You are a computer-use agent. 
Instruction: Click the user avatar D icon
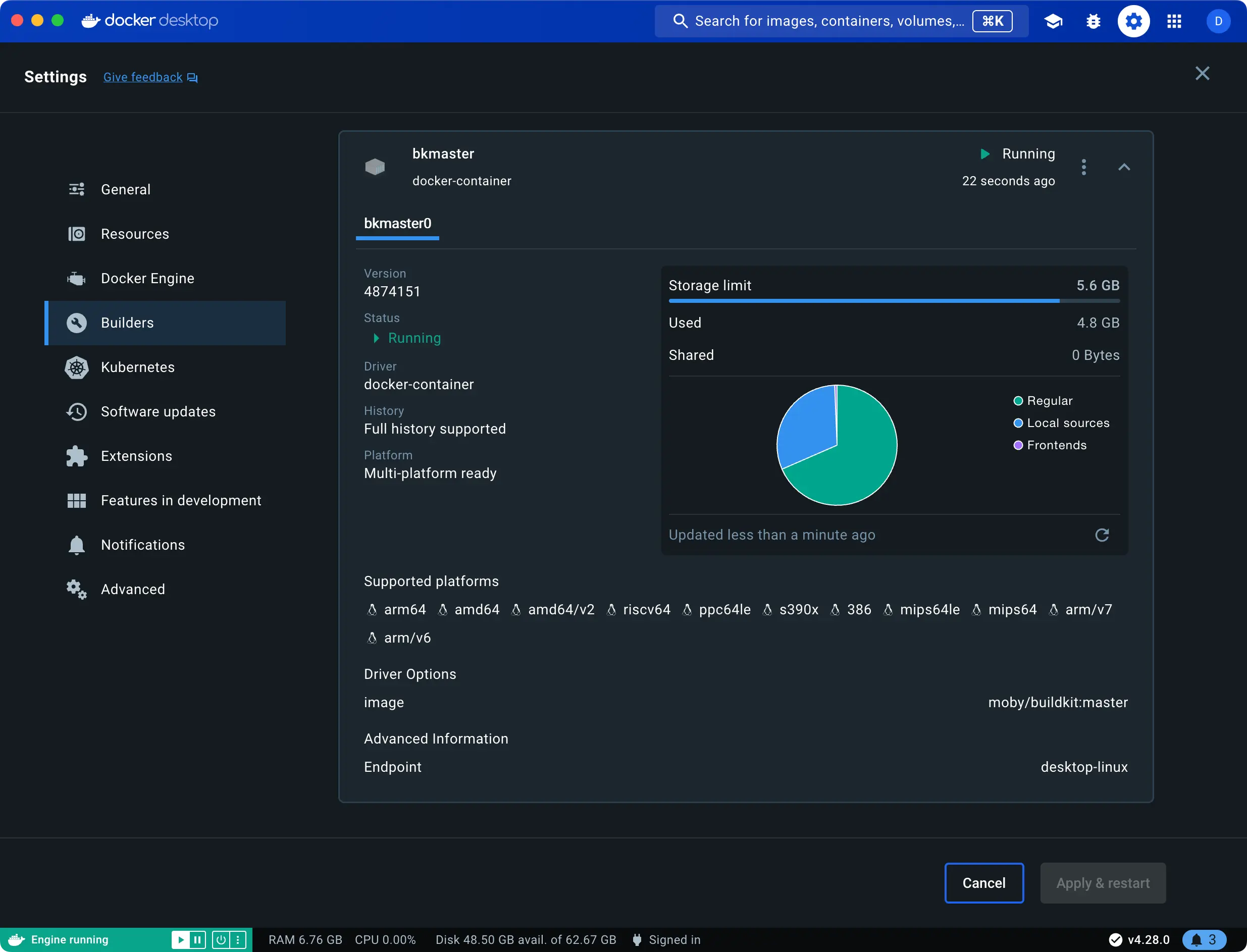1218,22
